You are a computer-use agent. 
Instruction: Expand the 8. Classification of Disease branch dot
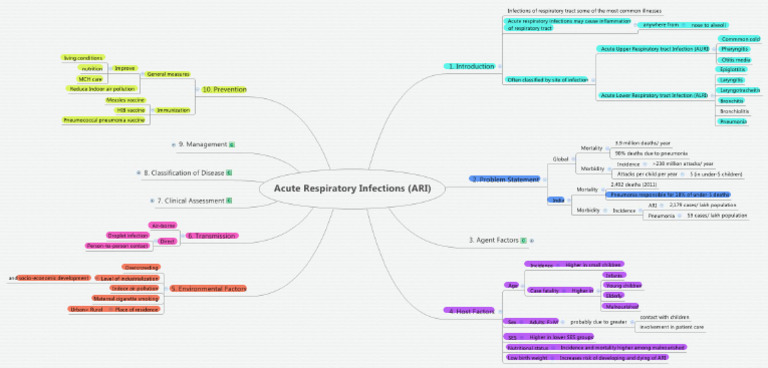pos(139,173)
